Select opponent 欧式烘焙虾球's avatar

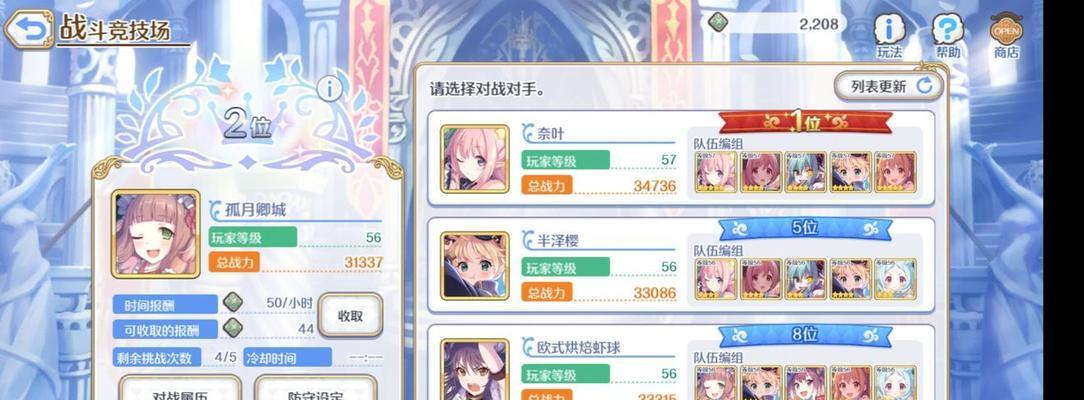click(x=475, y=370)
